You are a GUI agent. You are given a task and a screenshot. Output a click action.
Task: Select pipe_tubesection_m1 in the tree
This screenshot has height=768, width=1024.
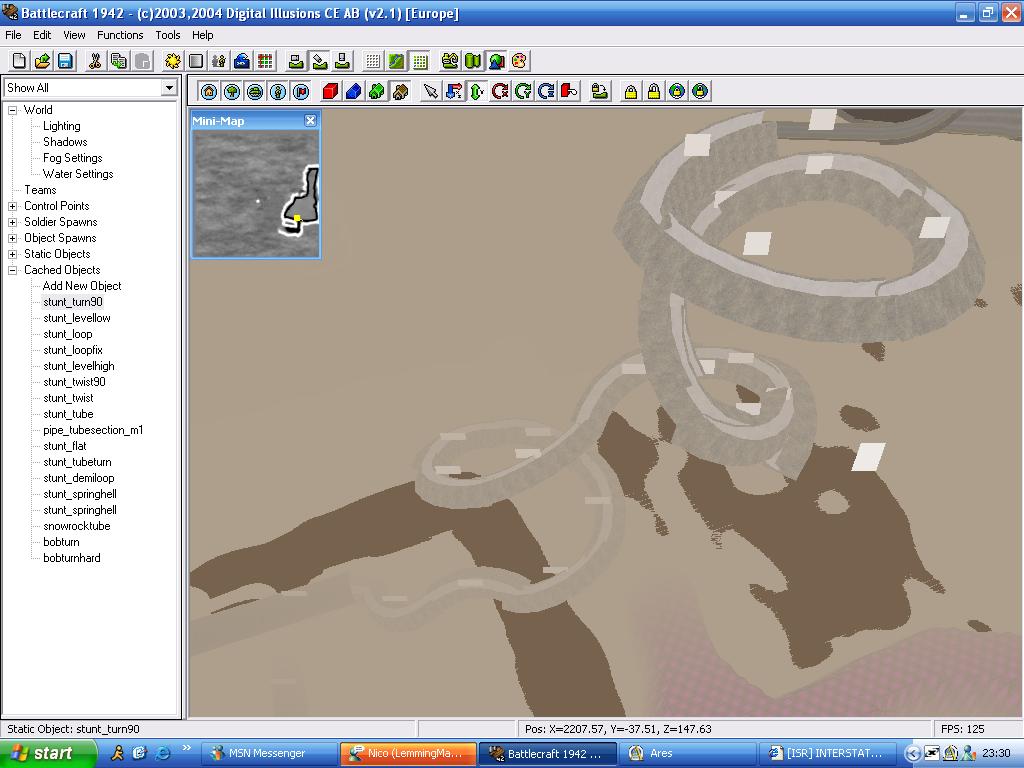point(93,430)
